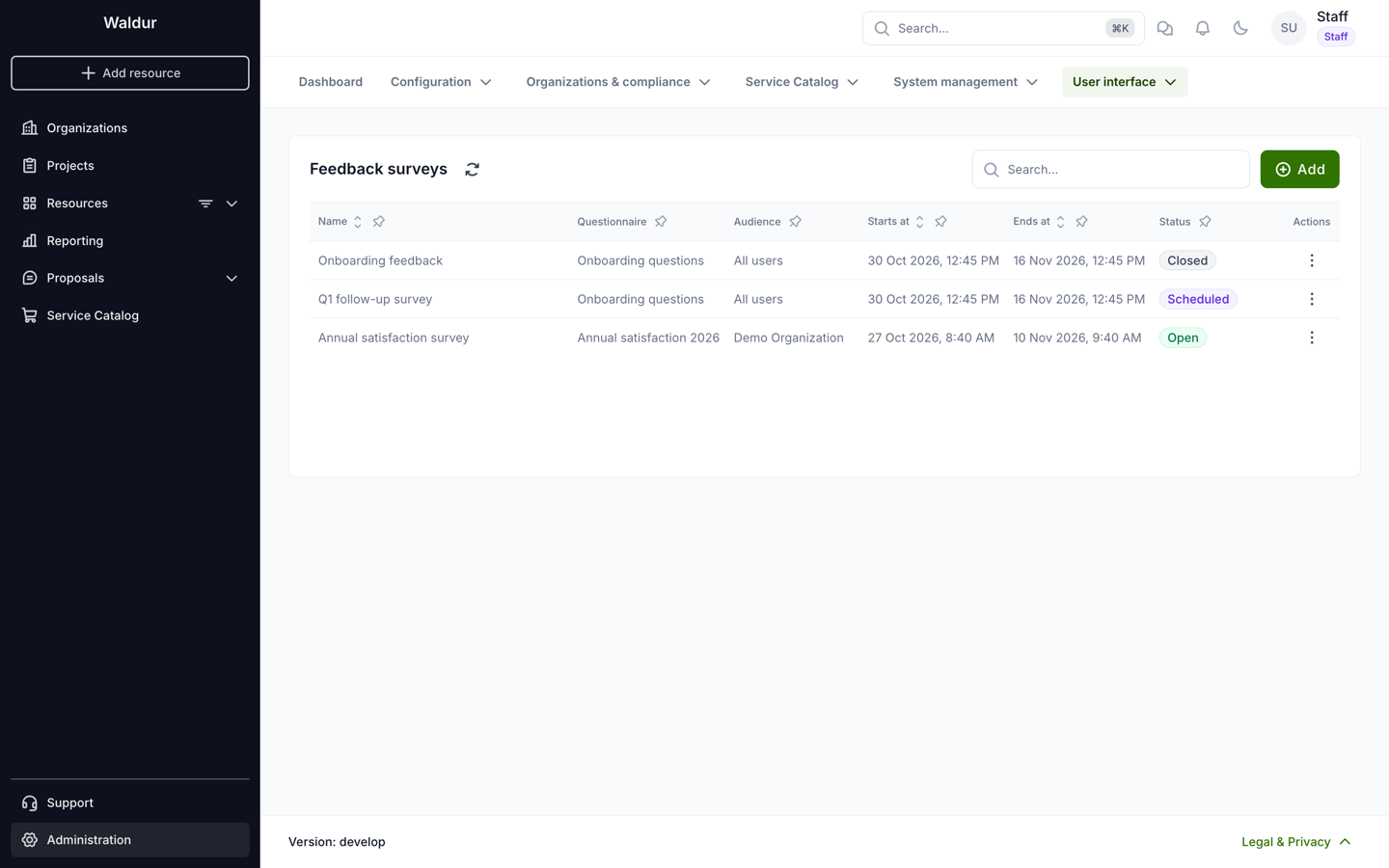The width and height of the screenshot is (1389, 868).
Task: Click the Add resource button
Action: point(130,73)
